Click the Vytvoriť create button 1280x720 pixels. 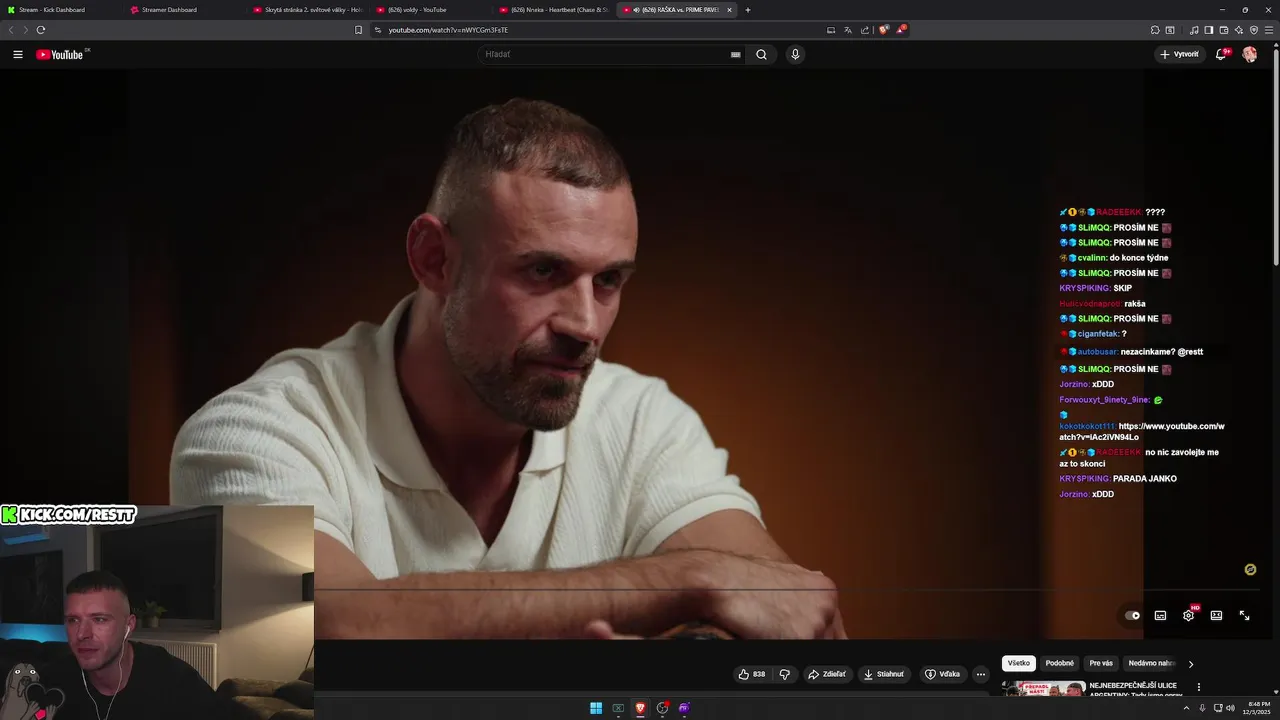(1179, 54)
